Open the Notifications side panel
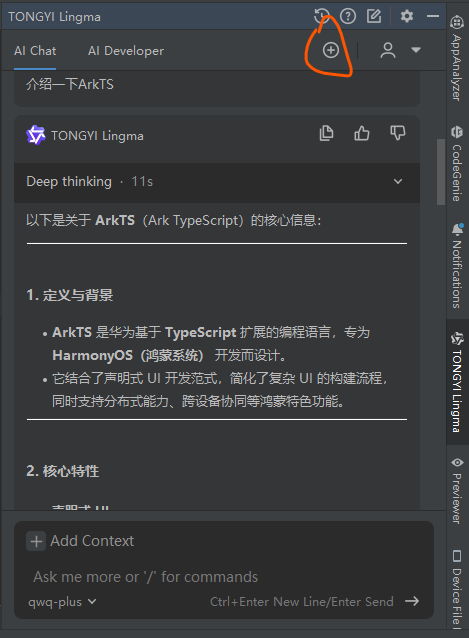Image resolution: width=469 pixels, height=638 pixels. pos(457,265)
